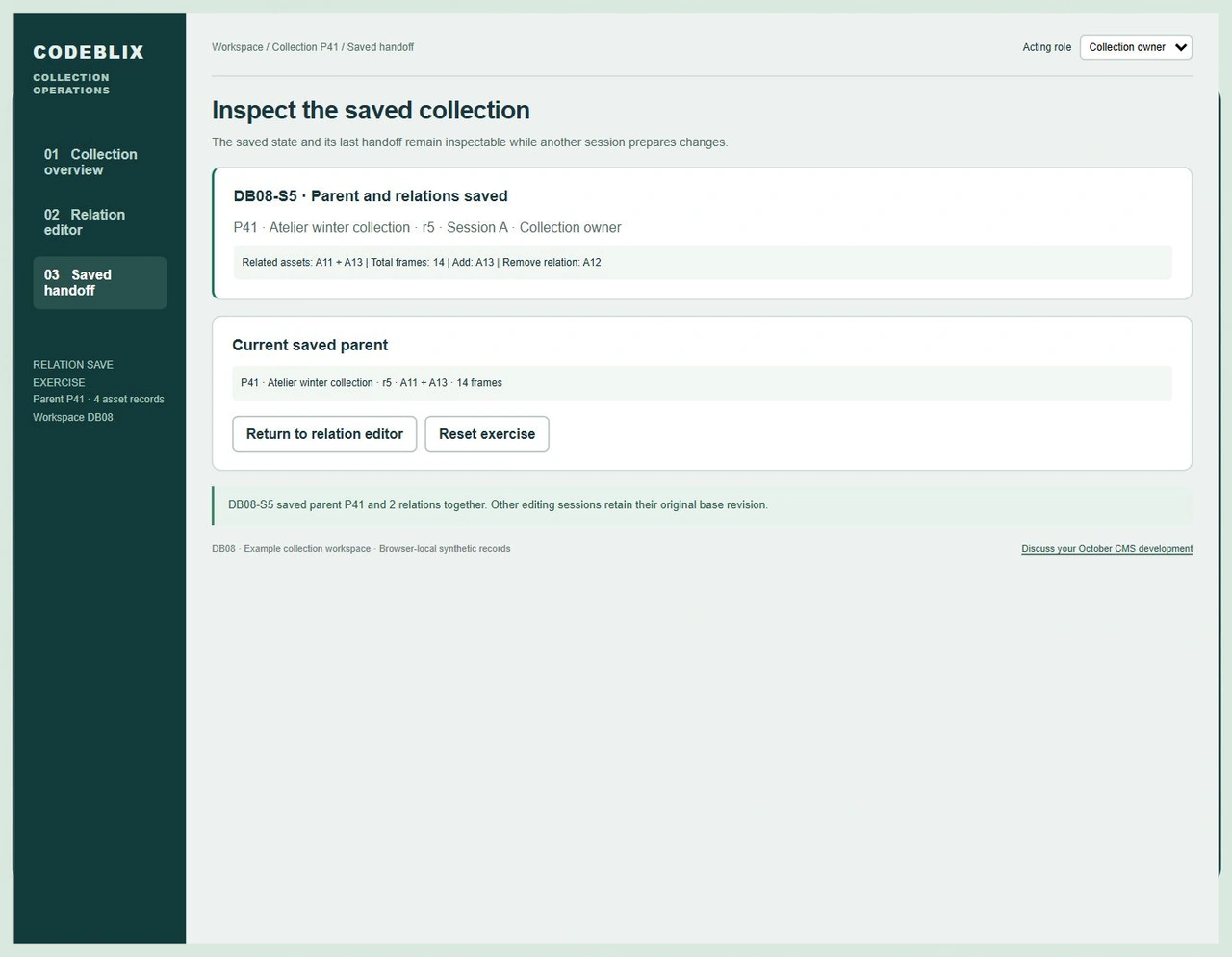The image size is (1232, 957).
Task: Click Current saved parent heading
Action: 310,346
